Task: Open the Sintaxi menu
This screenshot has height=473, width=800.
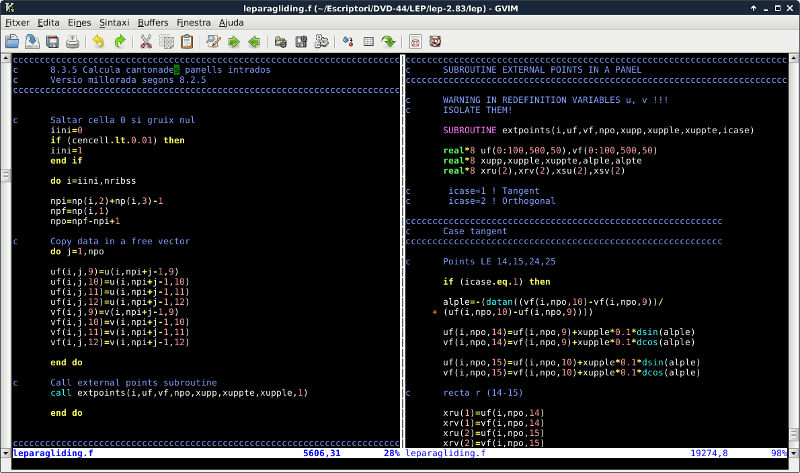Action: (114, 22)
